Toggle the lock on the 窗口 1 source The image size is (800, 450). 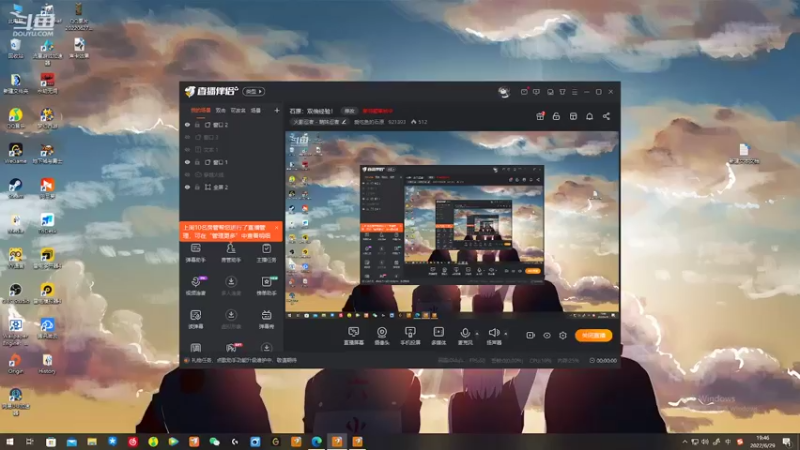[197, 162]
